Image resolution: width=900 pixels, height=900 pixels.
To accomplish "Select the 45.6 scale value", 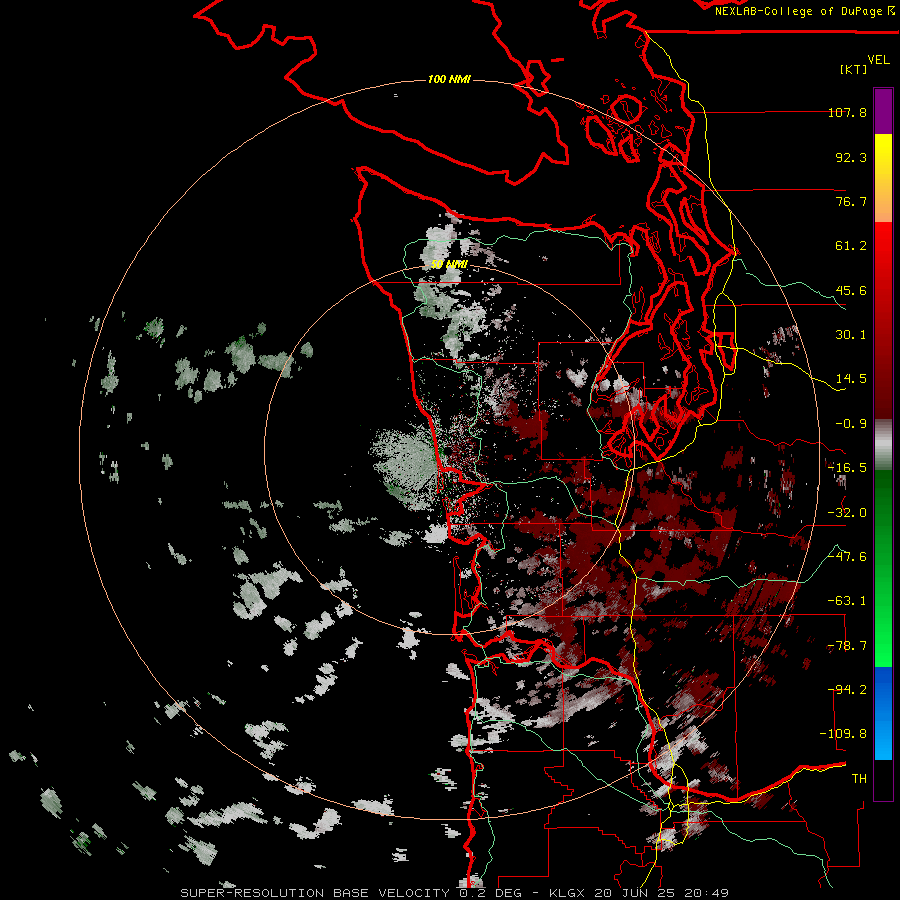I will tap(851, 290).
